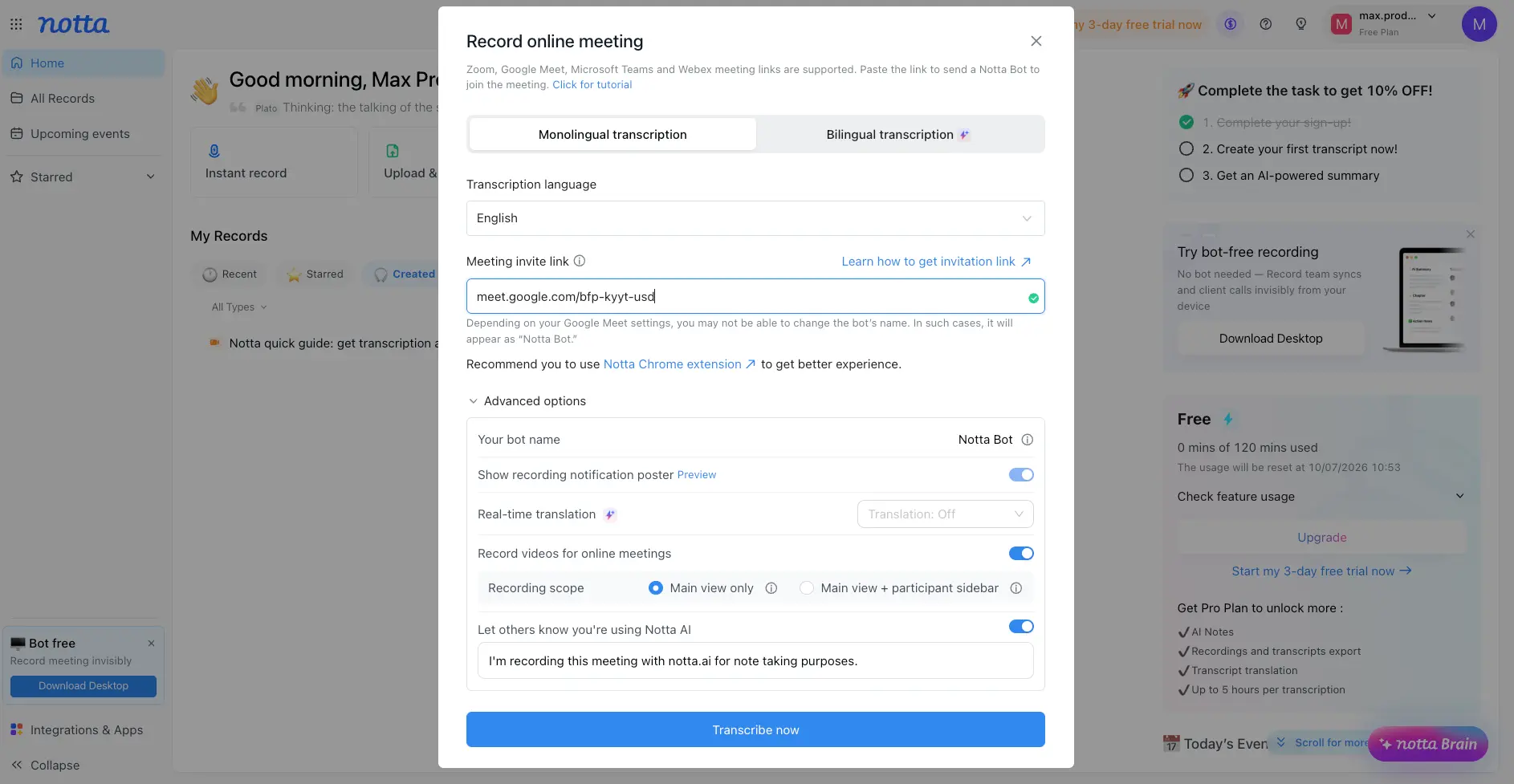Click the purple coin icon in the header
Screen dimensions: 1514x784
(x=1231, y=24)
